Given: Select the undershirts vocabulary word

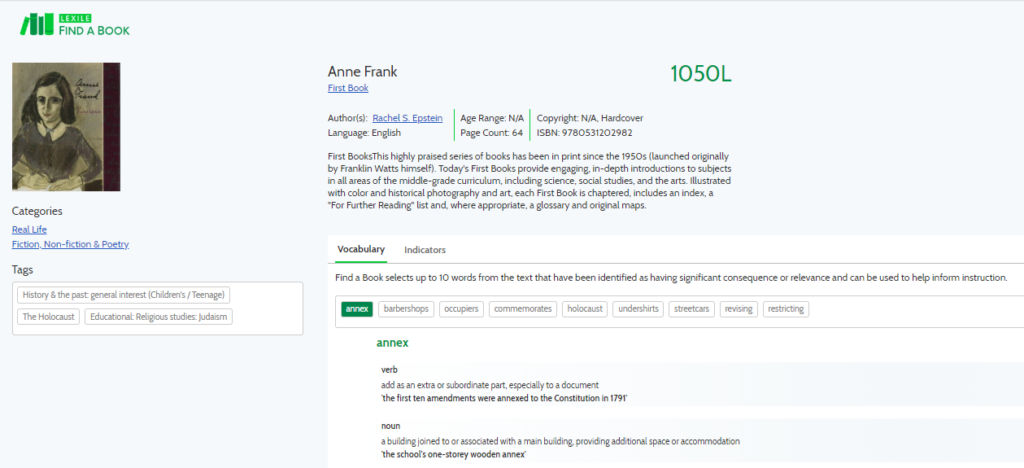Looking at the screenshot, I should 638,309.
